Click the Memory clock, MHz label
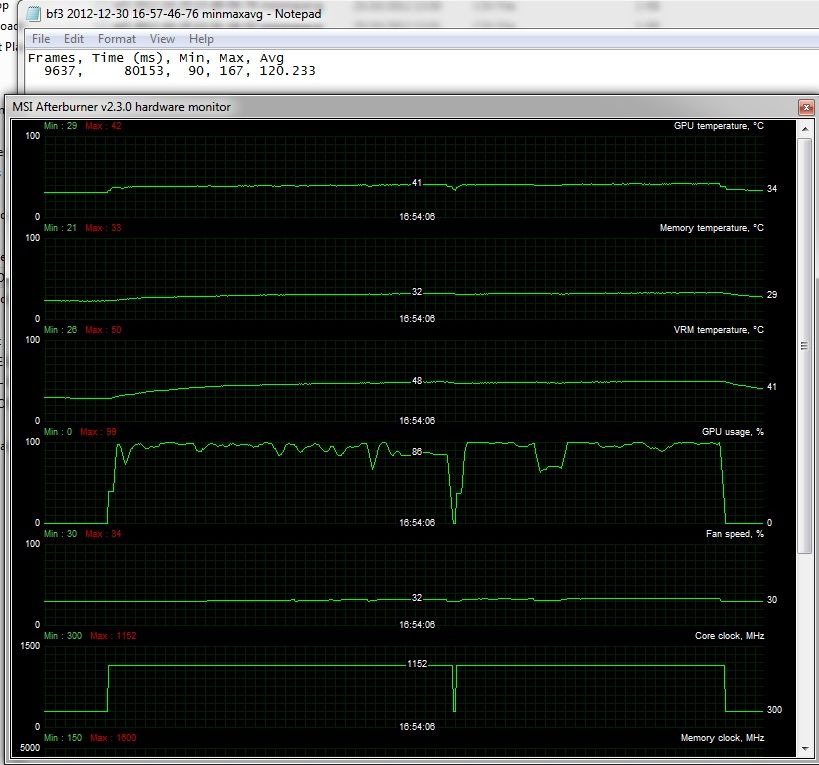Screen dimensions: 819x765 [x=722, y=738]
